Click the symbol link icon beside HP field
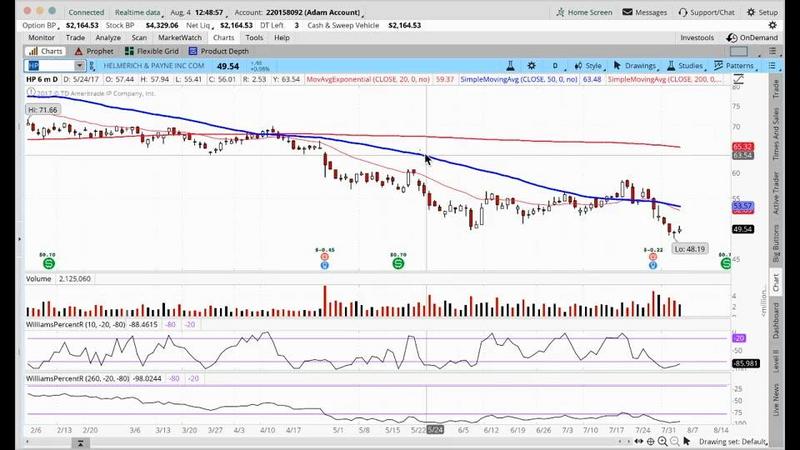Image resolution: width=800 pixels, height=450 pixels. click(92, 66)
